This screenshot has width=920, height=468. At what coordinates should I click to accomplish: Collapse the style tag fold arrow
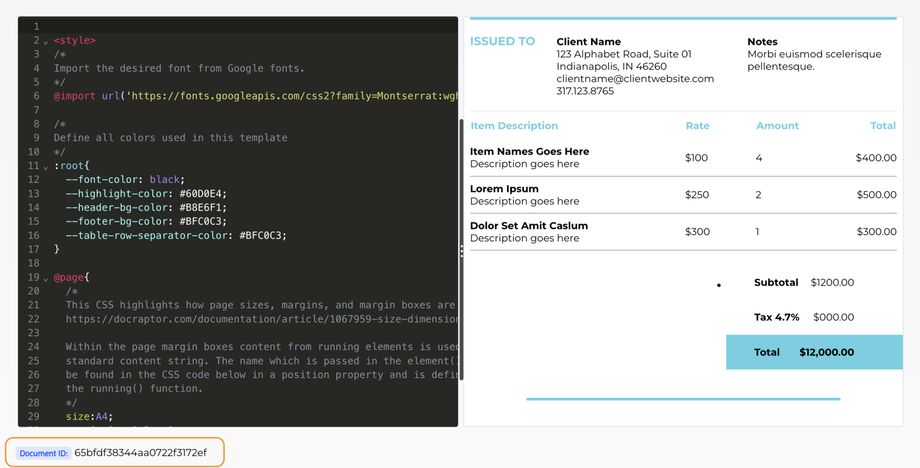[46, 41]
